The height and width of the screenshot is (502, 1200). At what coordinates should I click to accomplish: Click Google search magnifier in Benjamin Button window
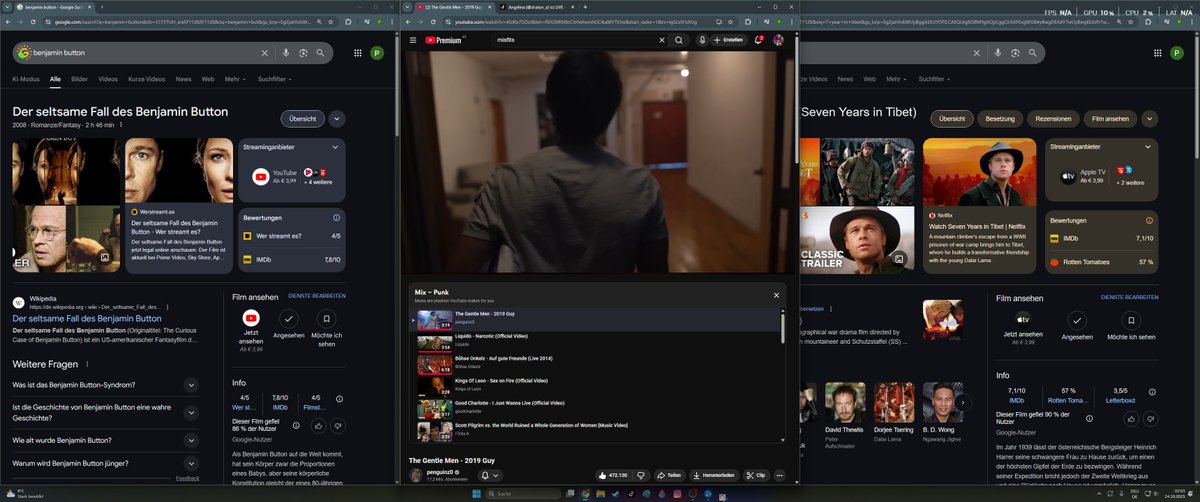point(320,53)
